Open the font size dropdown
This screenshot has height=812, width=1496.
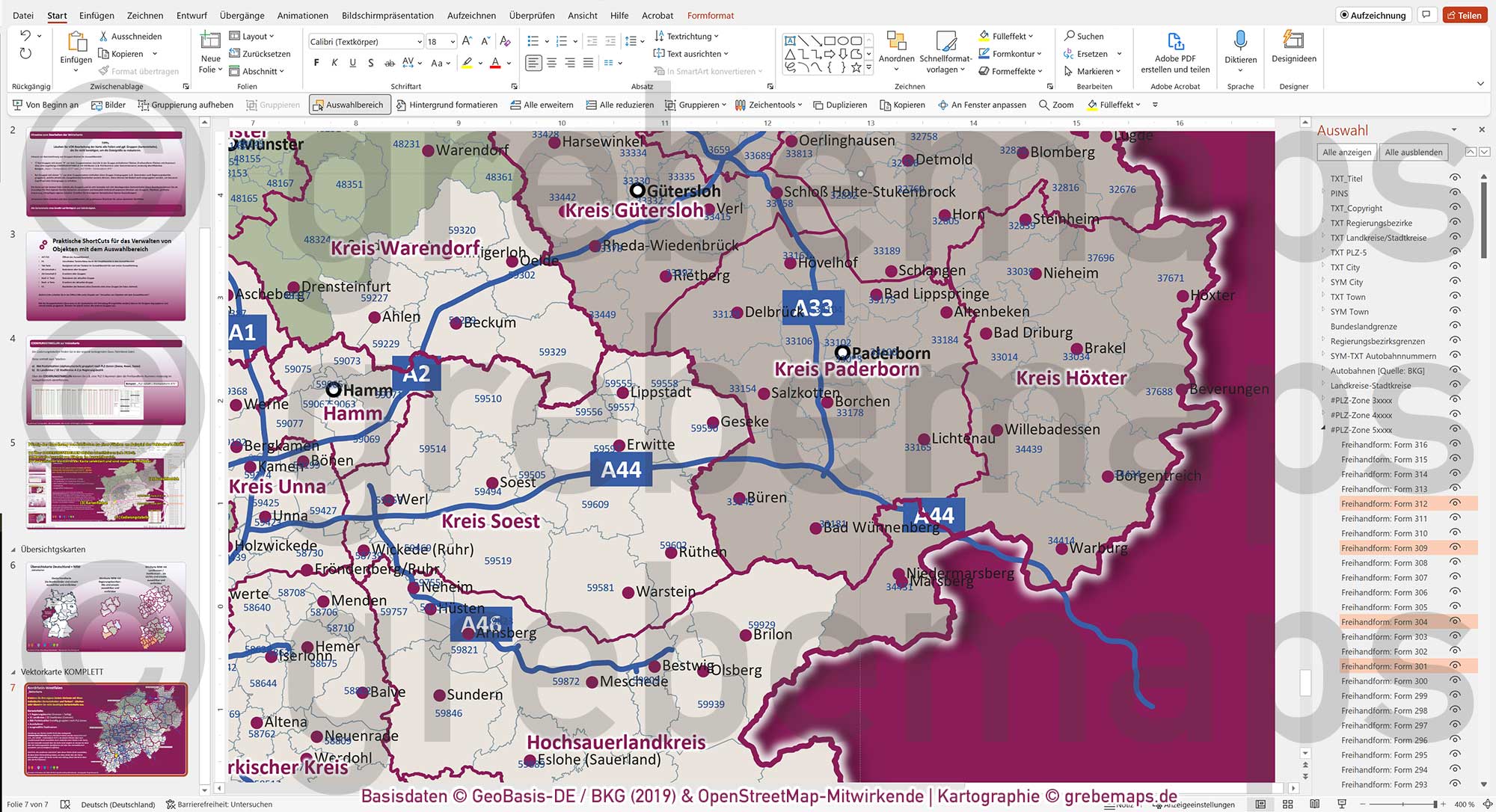[452, 41]
